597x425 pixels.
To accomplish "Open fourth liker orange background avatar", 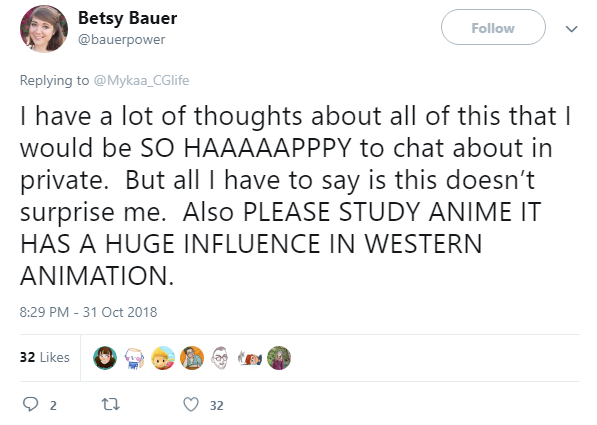I will pyautogui.click(x=192, y=358).
